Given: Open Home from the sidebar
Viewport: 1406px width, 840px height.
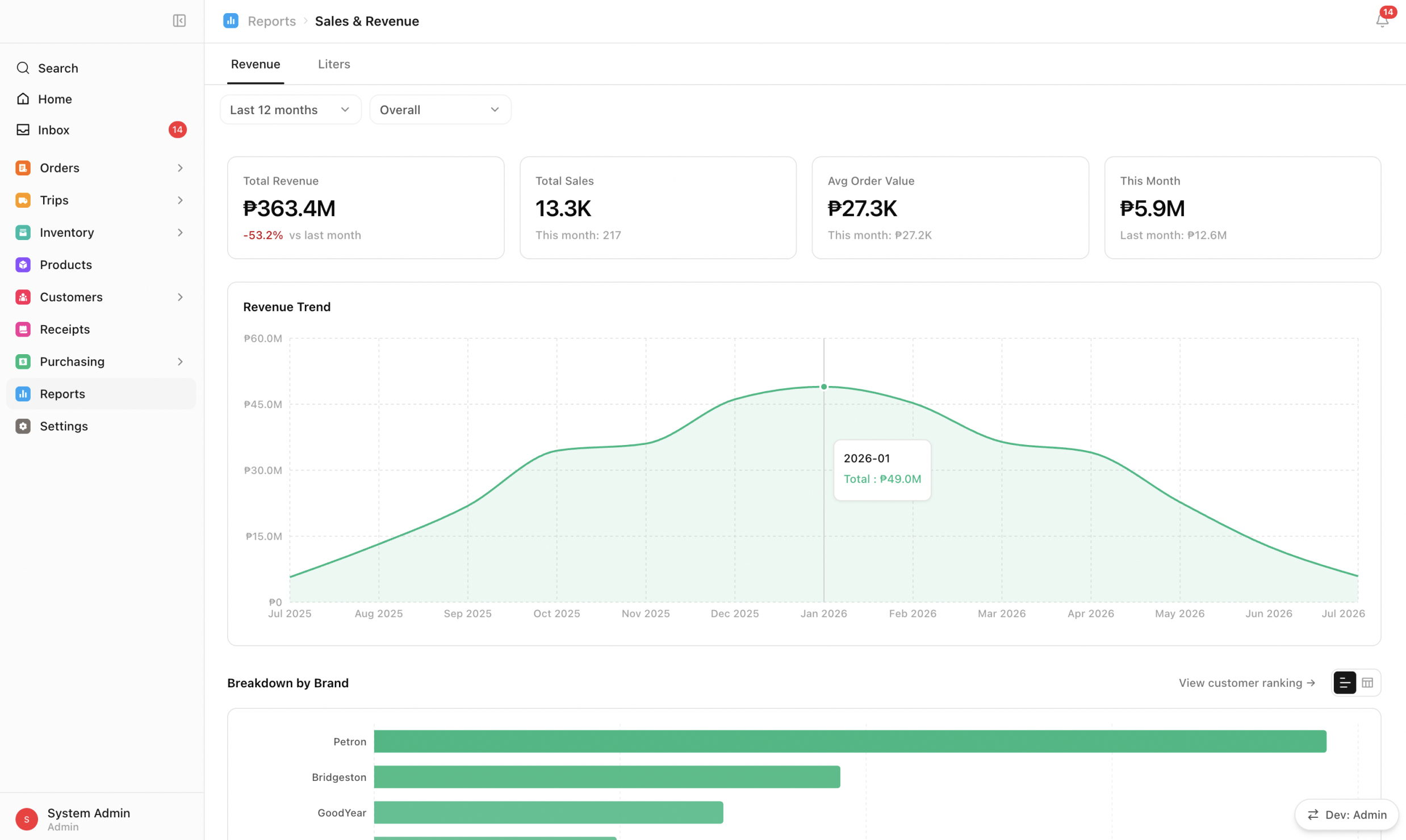Looking at the screenshot, I should (x=101, y=99).
